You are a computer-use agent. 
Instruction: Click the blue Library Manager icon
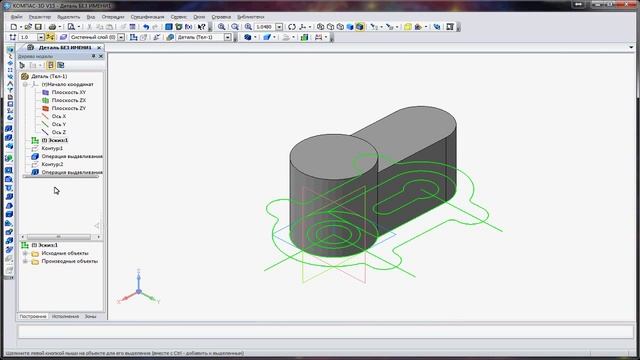click(x=169, y=27)
